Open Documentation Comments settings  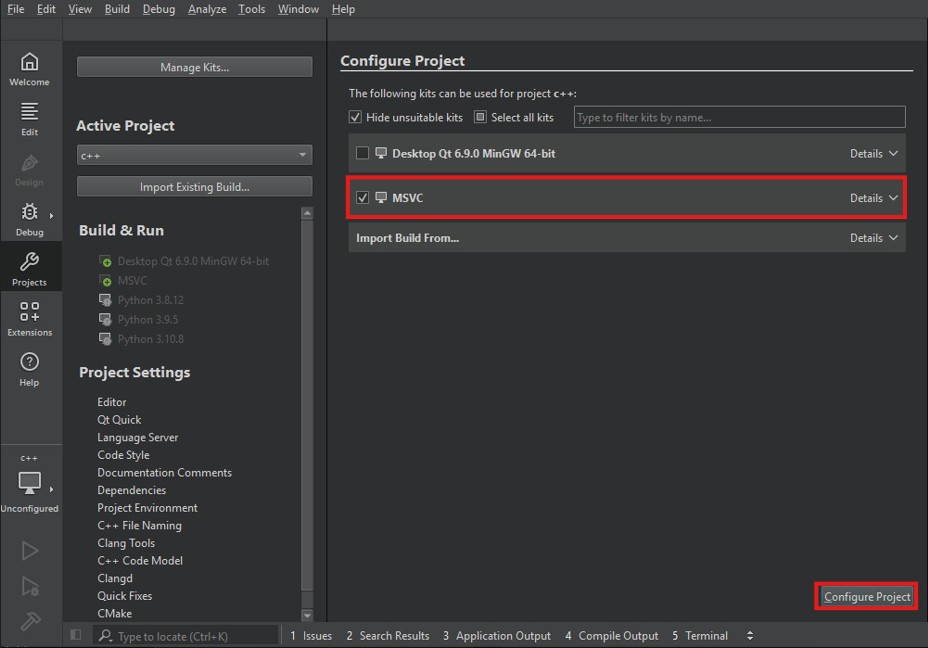[165, 472]
